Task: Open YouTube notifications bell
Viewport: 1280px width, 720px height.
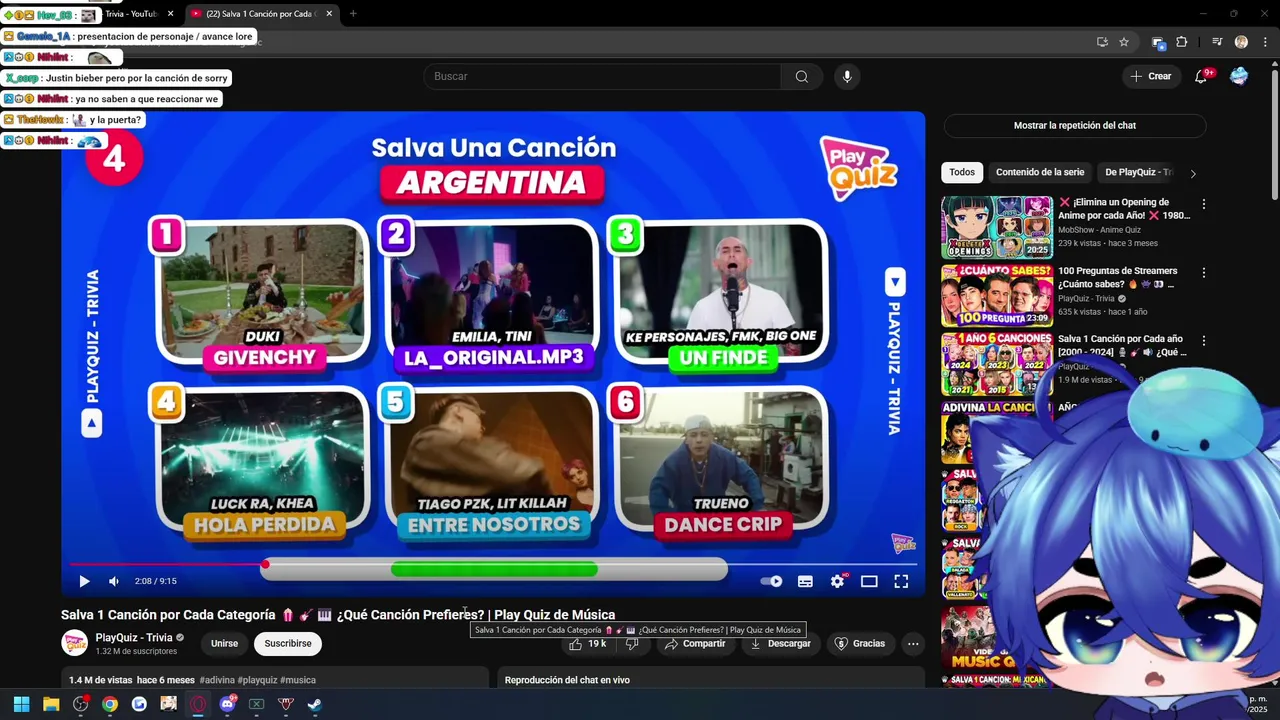Action: click(x=1202, y=76)
